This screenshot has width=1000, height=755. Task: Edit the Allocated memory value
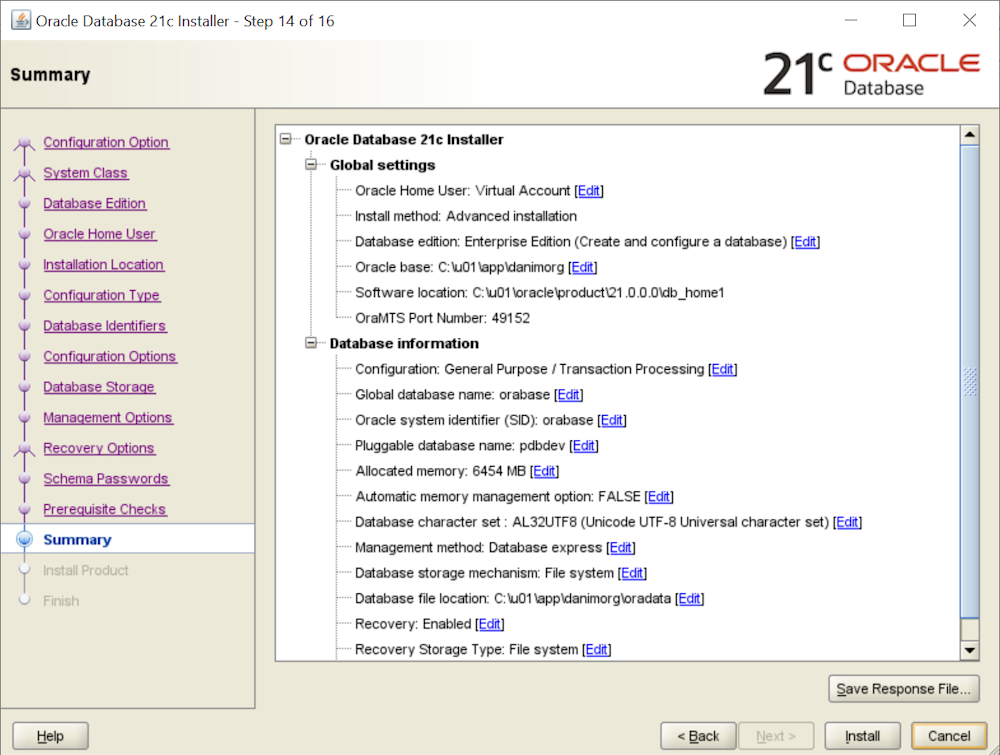click(x=544, y=471)
